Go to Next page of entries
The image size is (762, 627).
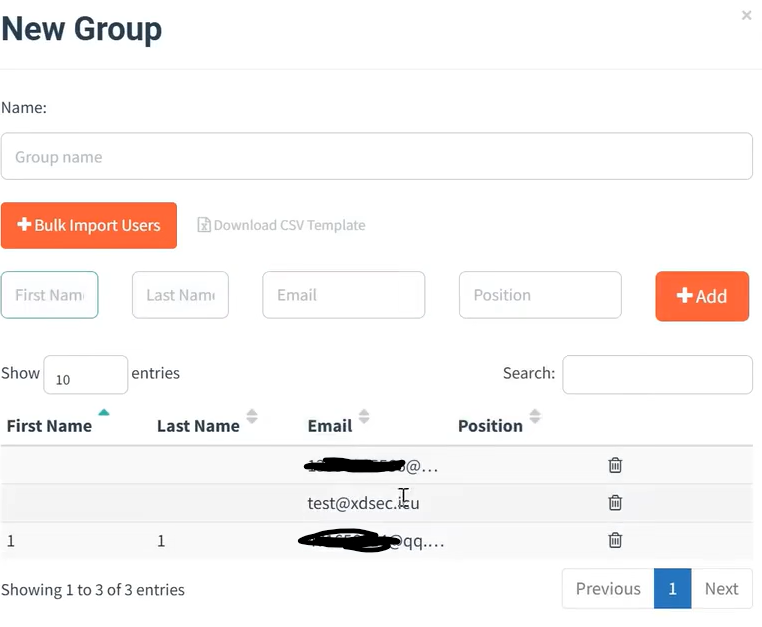point(721,589)
